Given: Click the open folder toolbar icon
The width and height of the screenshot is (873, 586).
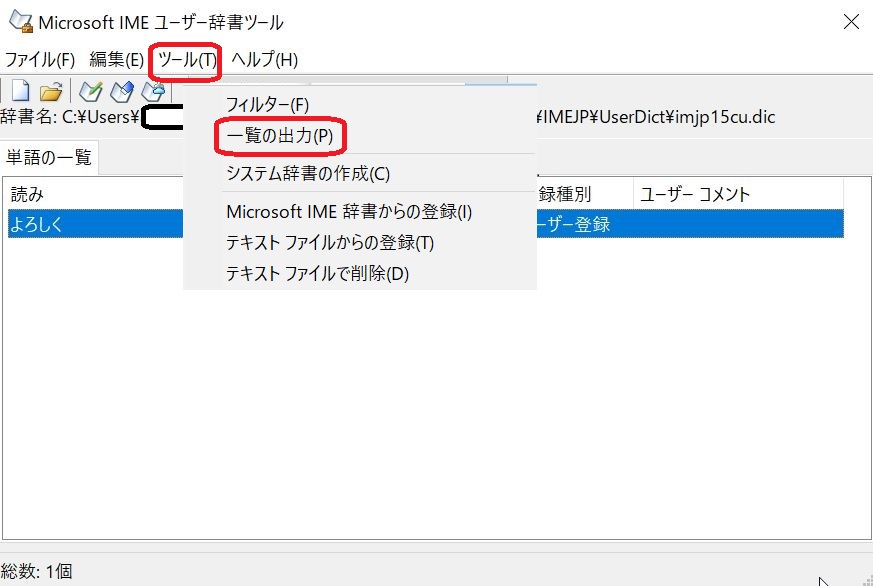Looking at the screenshot, I should 51,91.
